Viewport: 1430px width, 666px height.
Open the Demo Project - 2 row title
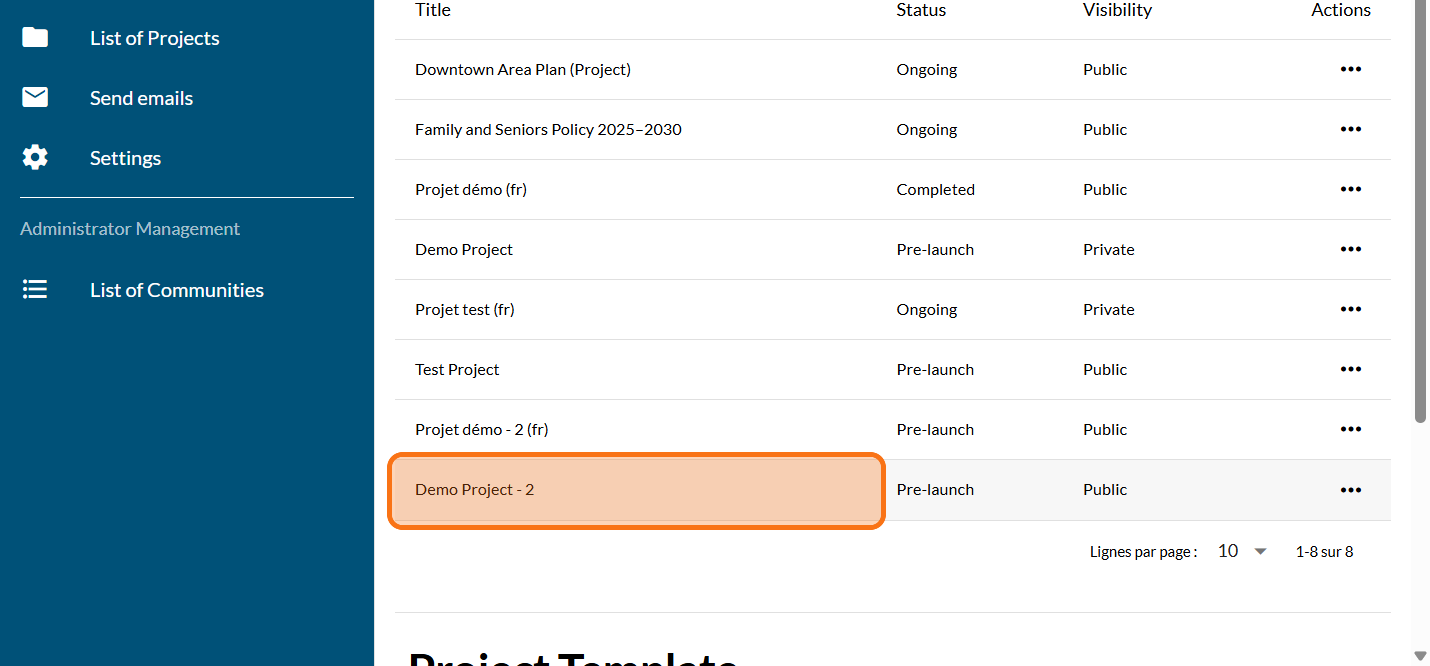coord(475,490)
